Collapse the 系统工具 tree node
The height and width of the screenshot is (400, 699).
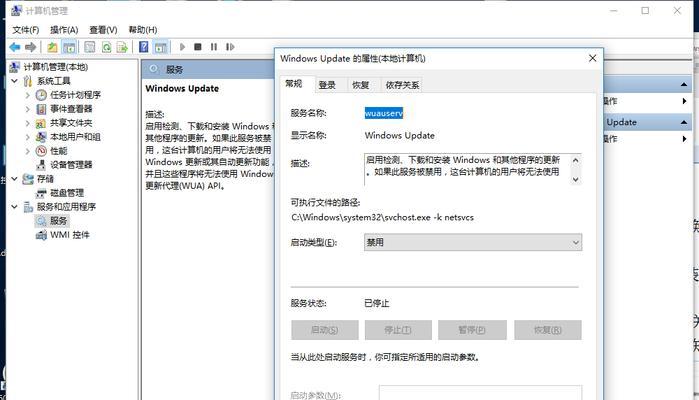pos(15,81)
